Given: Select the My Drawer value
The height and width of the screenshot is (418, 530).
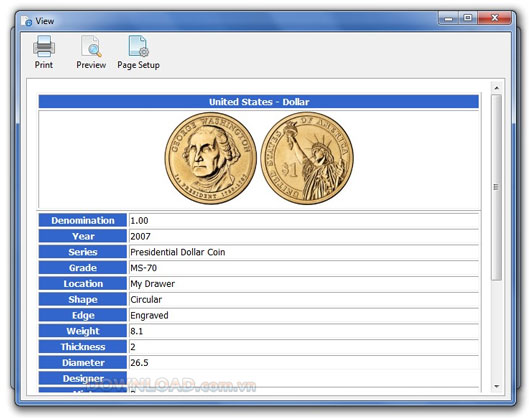Looking at the screenshot, I should (x=152, y=284).
